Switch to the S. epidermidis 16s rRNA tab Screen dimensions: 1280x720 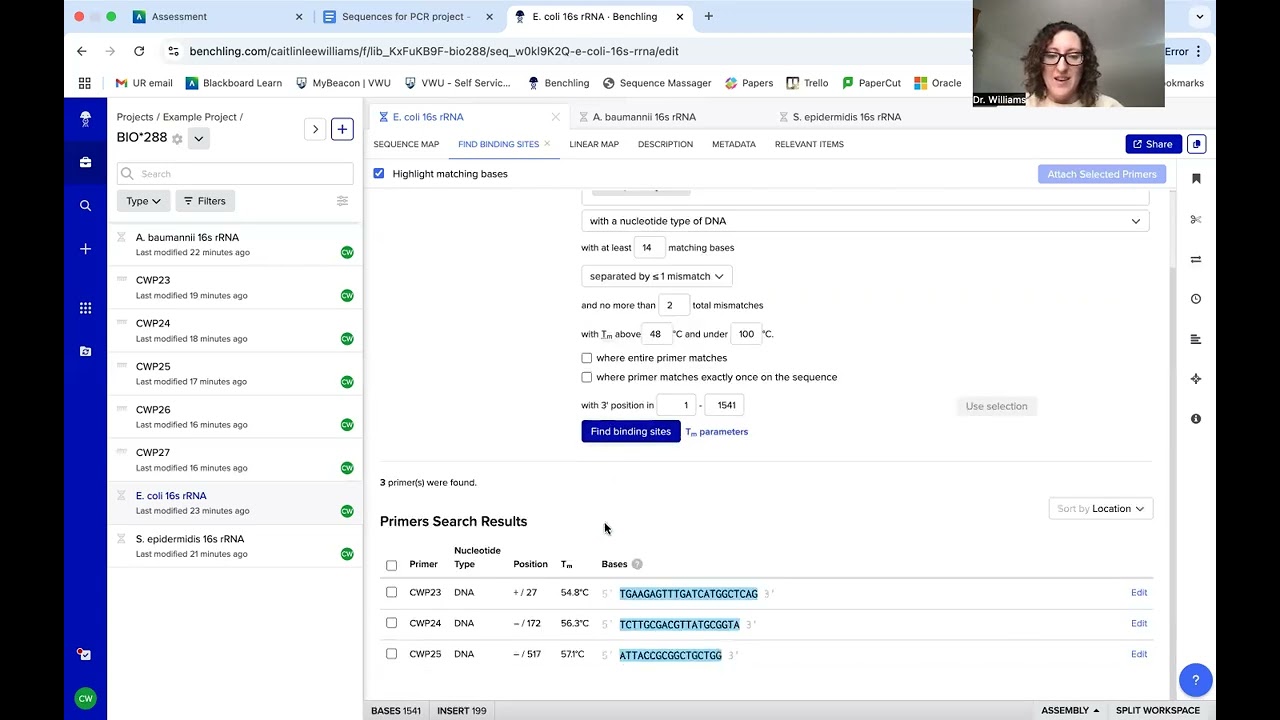click(847, 117)
